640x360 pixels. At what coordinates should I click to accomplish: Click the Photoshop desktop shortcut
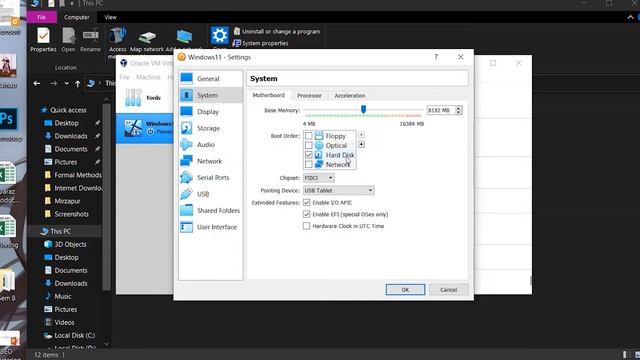[x=9, y=119]
